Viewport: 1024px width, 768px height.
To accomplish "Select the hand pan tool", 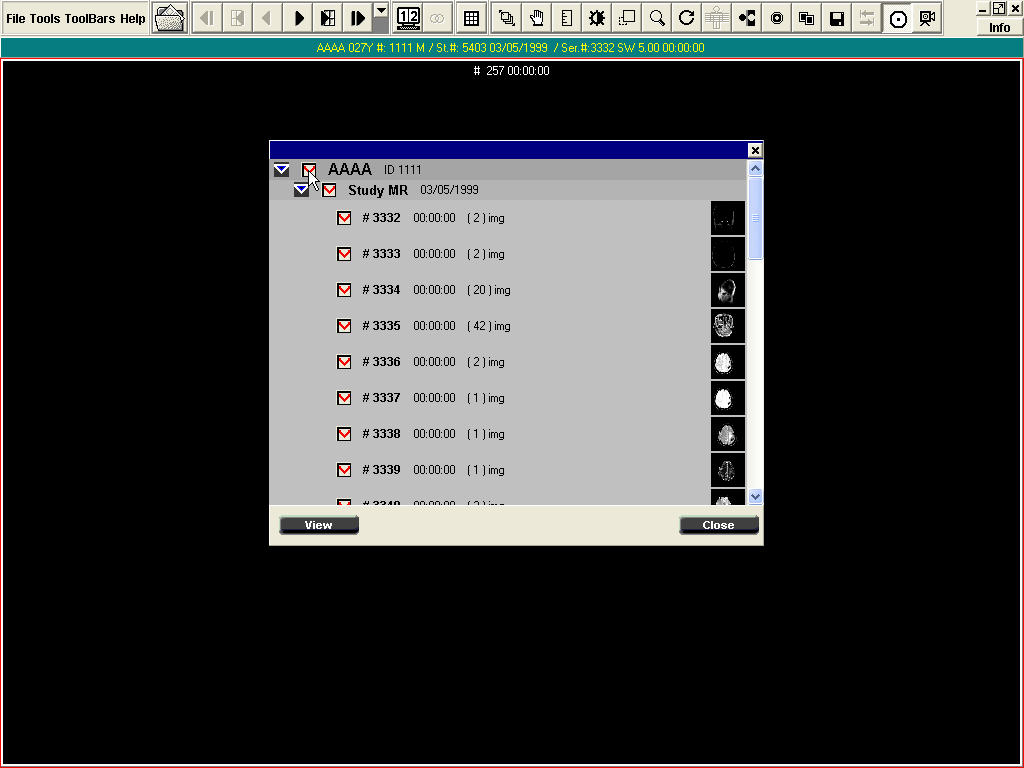I will 537,18.
